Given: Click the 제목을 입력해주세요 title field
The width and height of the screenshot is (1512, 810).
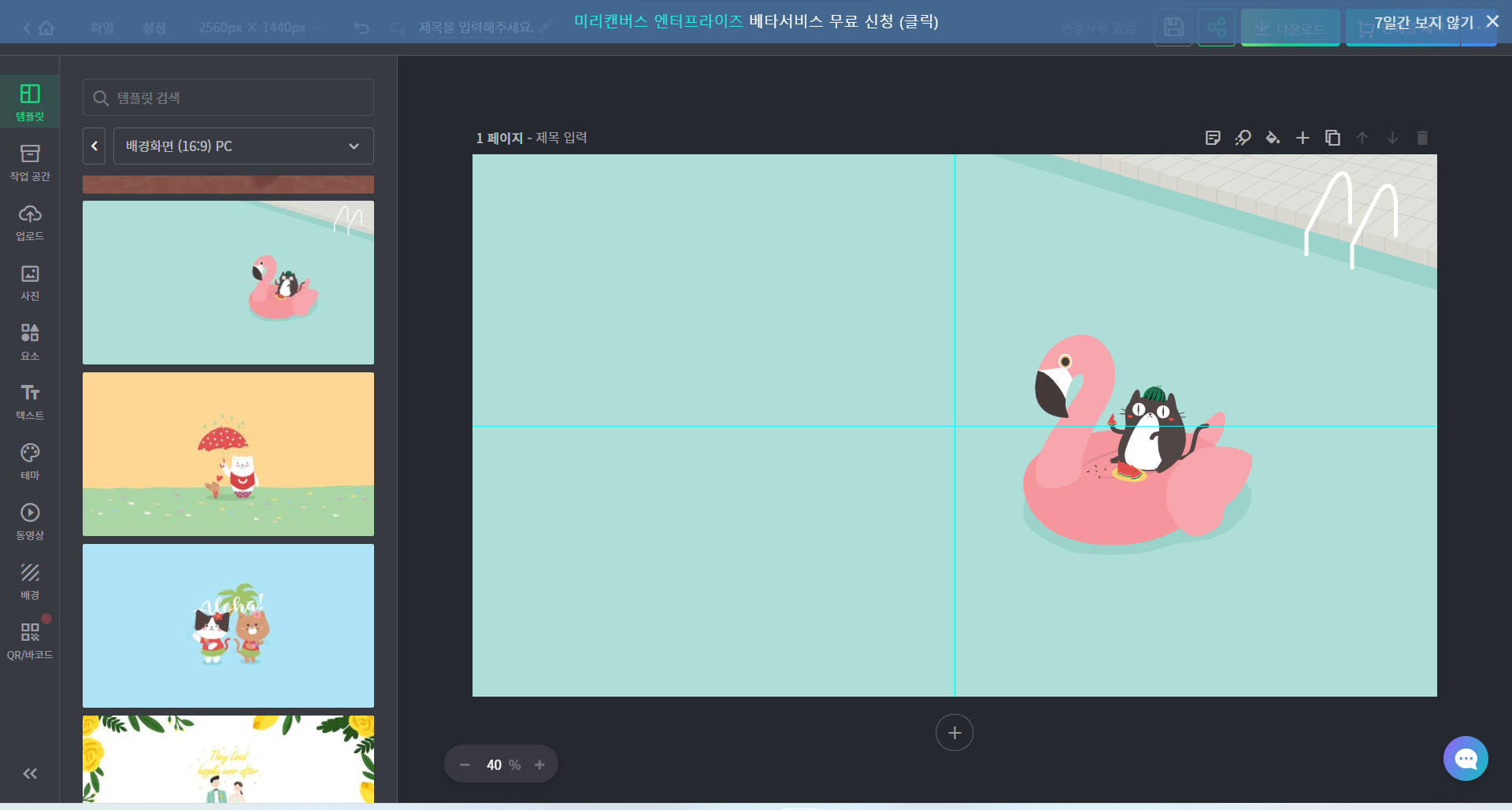Looking at the screenshot, I should tap(476, 28).
